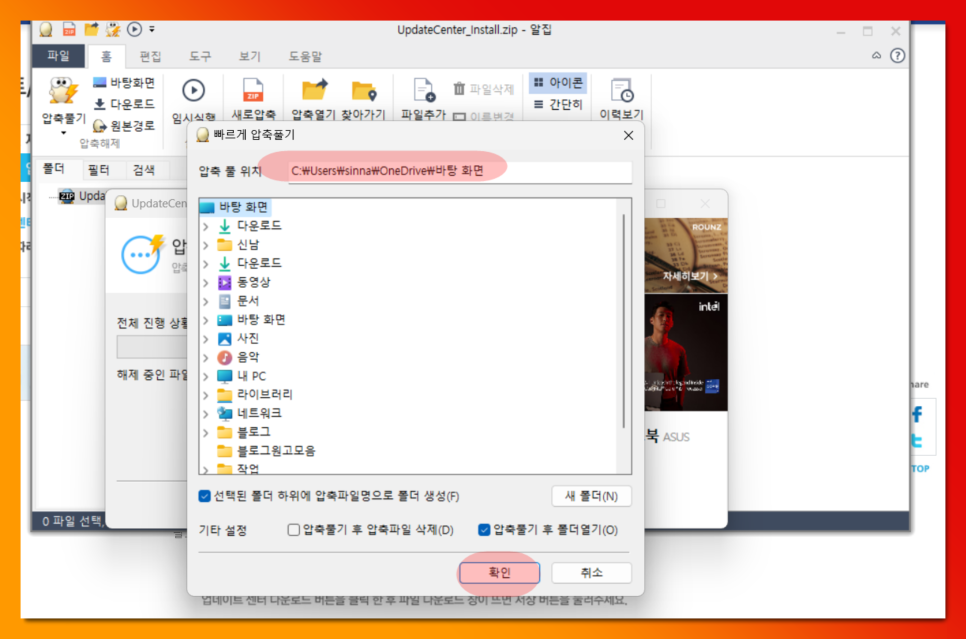Expand the 내 PC tree node
This screenshot has height=639, width=966.
(x=206, y=376)
